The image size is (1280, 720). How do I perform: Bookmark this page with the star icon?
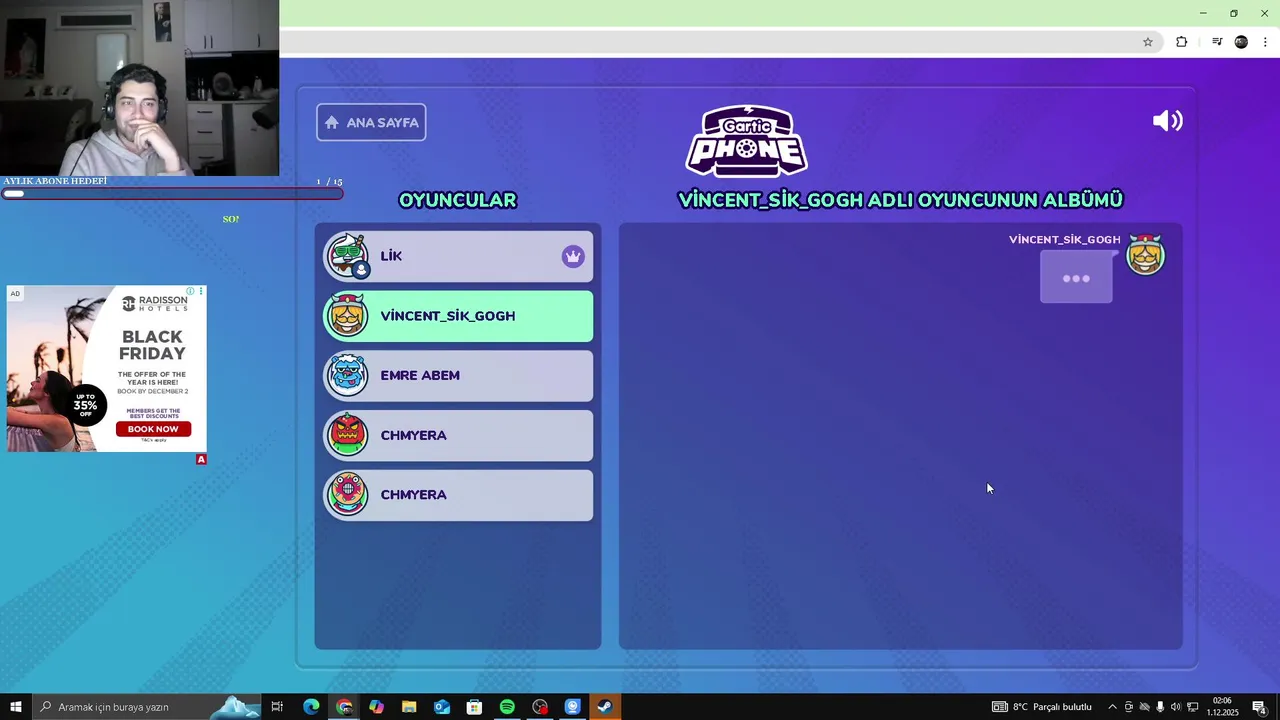pos(1148,42)
